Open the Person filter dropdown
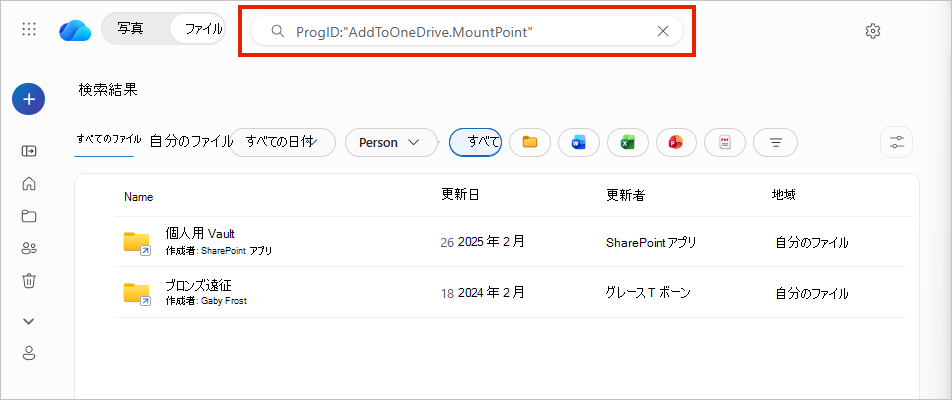This screenshot has width=952, height=400. point(391,143)
